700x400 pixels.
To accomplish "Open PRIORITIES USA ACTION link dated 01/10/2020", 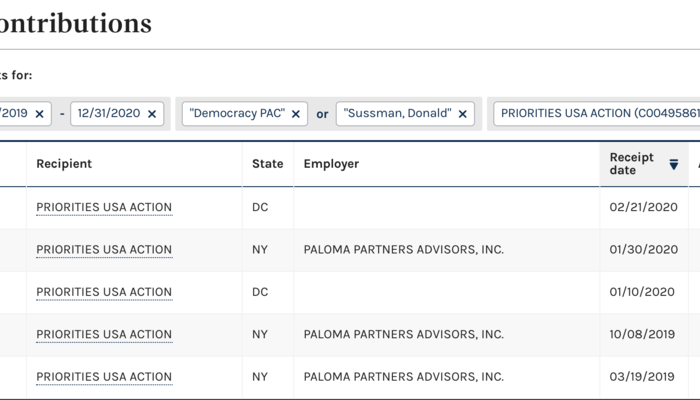I will tap(104, 292).
